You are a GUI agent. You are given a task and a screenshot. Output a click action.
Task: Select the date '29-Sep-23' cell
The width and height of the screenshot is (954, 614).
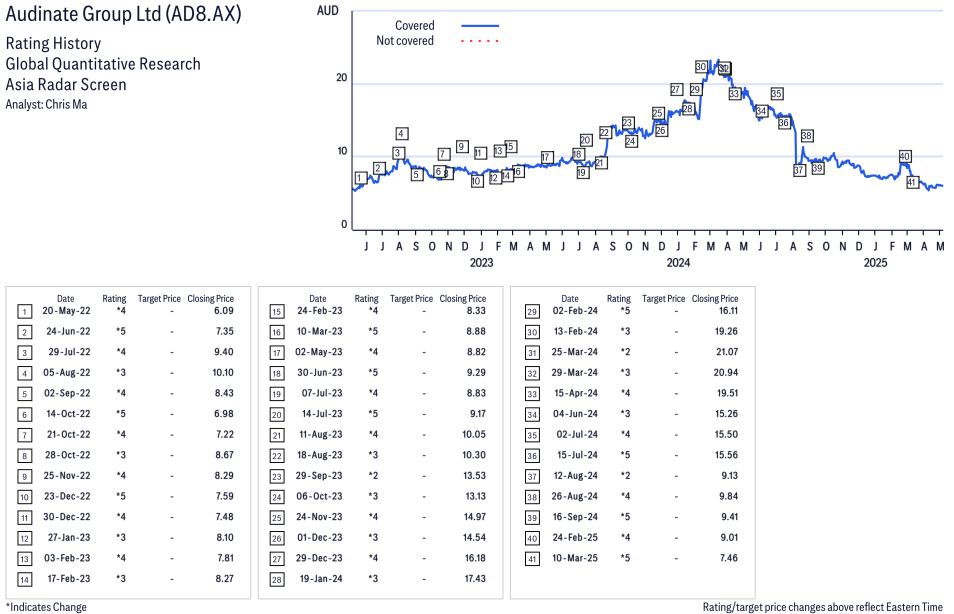tap(319, 476)
